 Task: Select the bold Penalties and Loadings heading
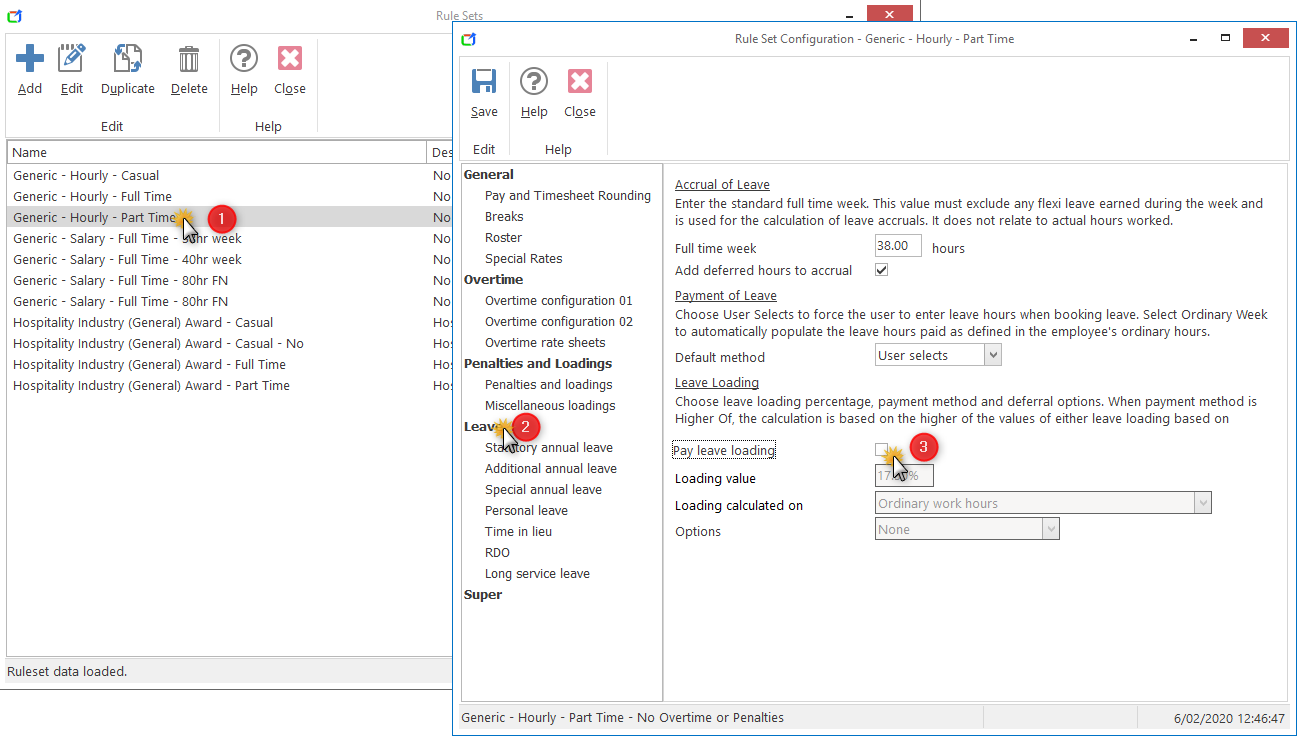(x=538, y=363)
